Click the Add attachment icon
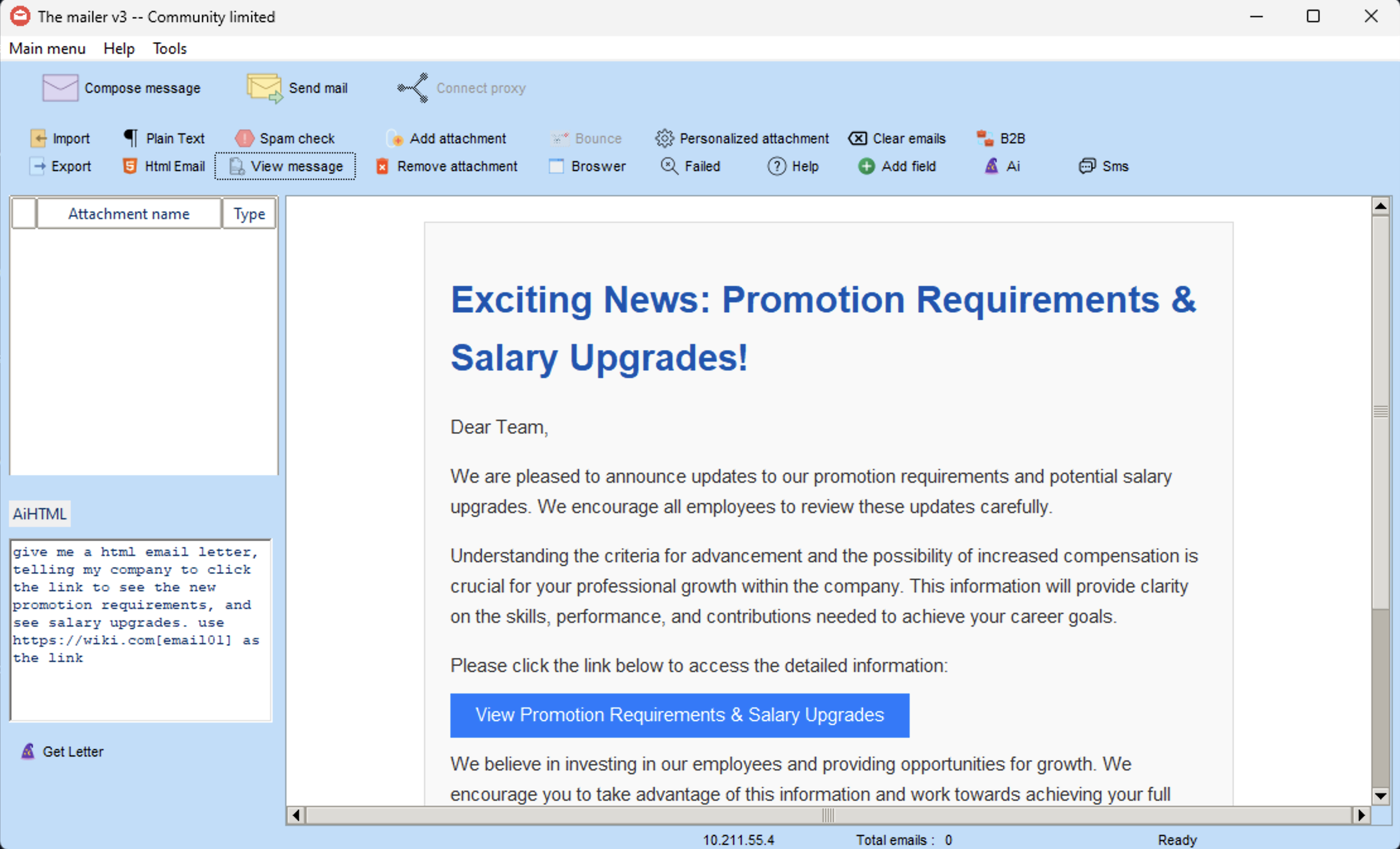This screenshot has width=1400, height=849. 396,138
